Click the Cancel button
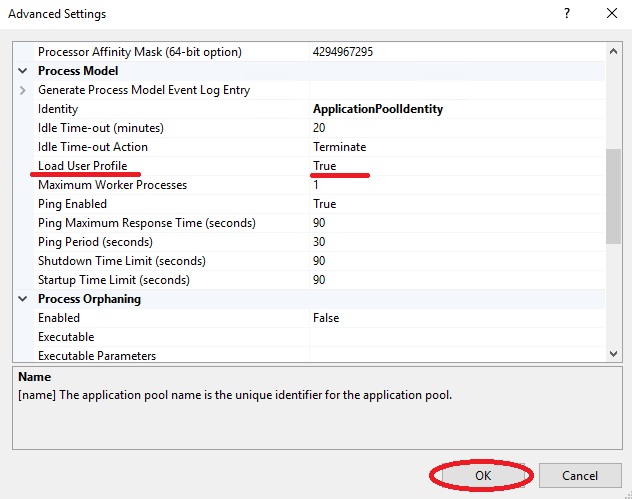The image size is (632, 499). pos(580,476)
